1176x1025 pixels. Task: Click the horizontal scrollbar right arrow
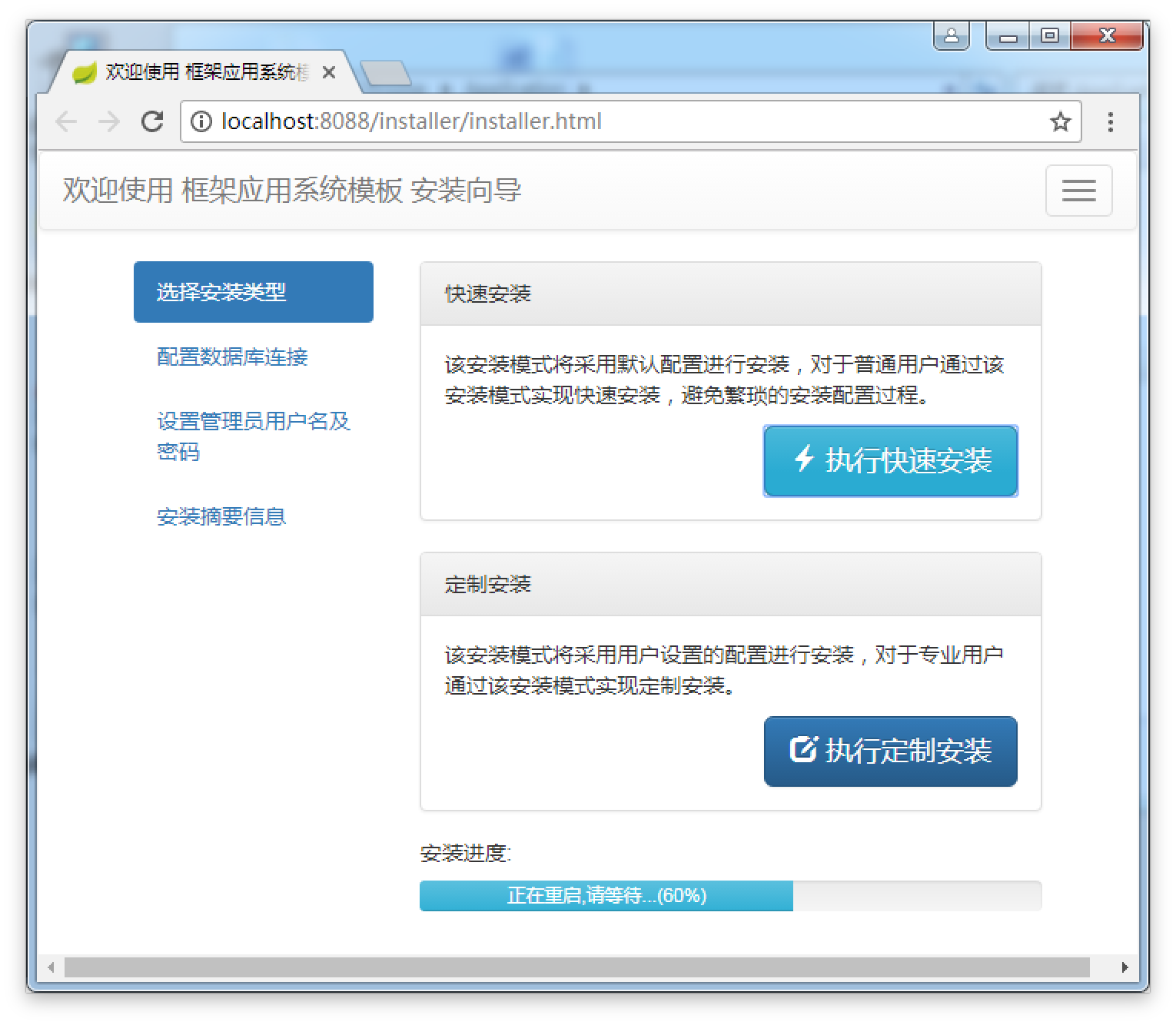[1125, 967]
